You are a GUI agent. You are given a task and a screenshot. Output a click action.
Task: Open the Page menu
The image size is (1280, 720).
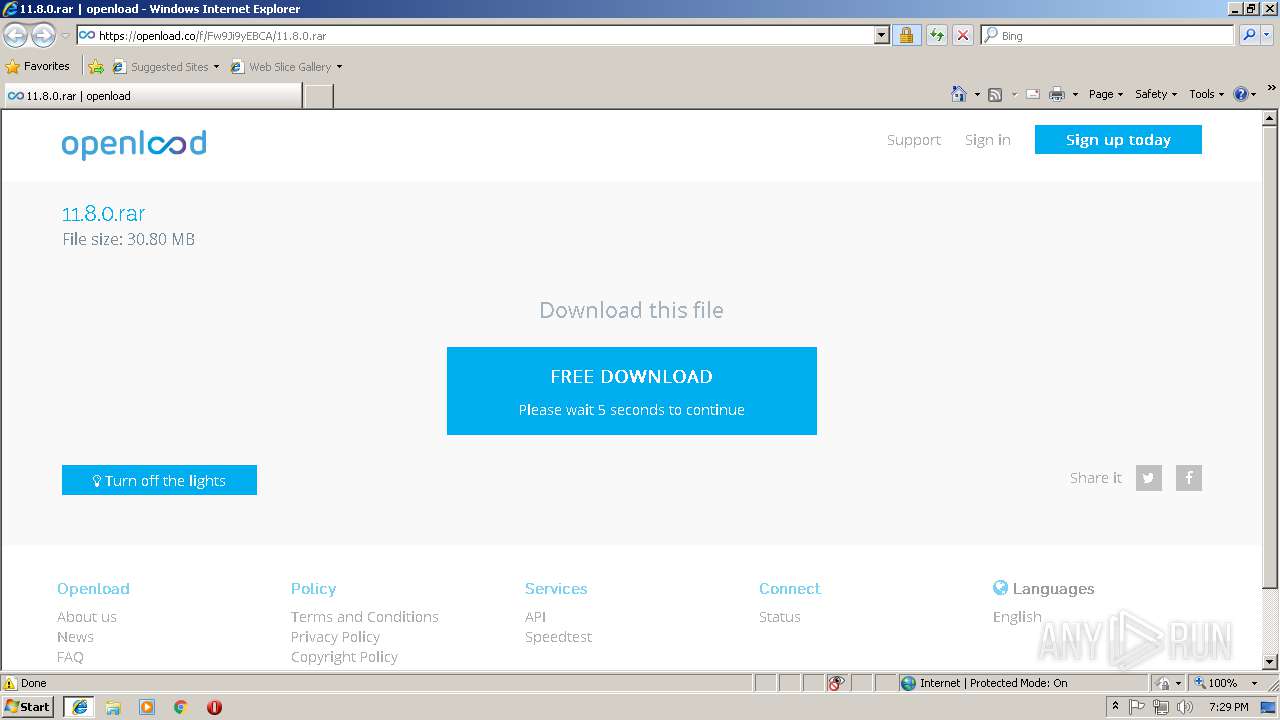pyautogui.click(x=1105, y=94)
